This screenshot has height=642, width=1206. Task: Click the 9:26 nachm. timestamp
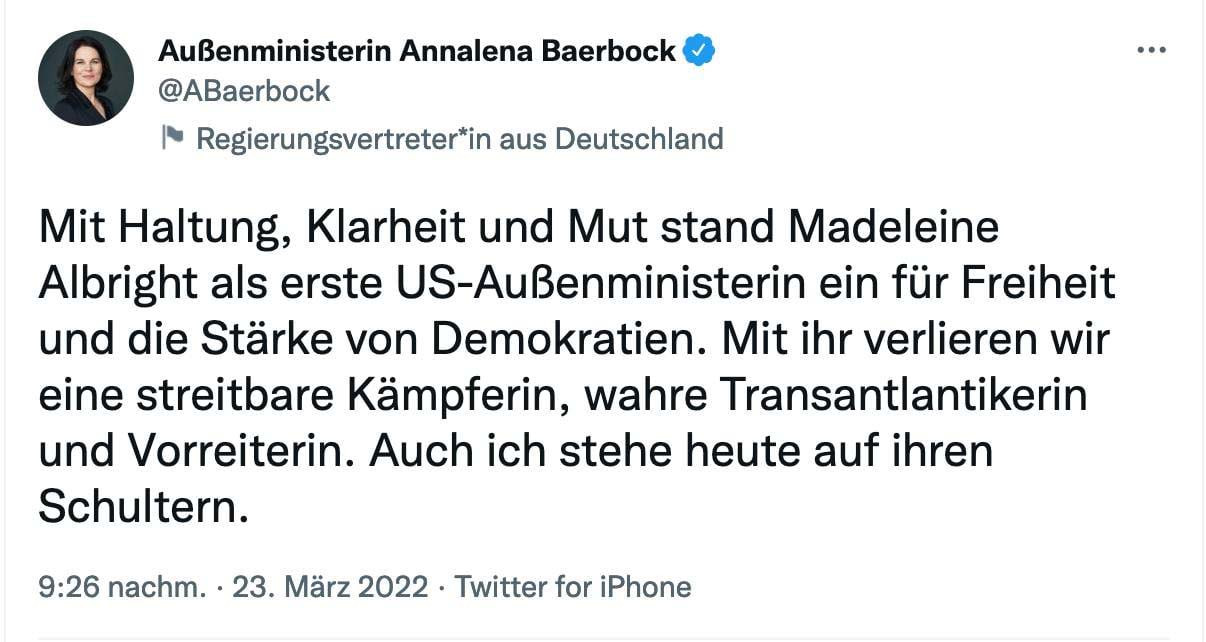click(123, 586)
